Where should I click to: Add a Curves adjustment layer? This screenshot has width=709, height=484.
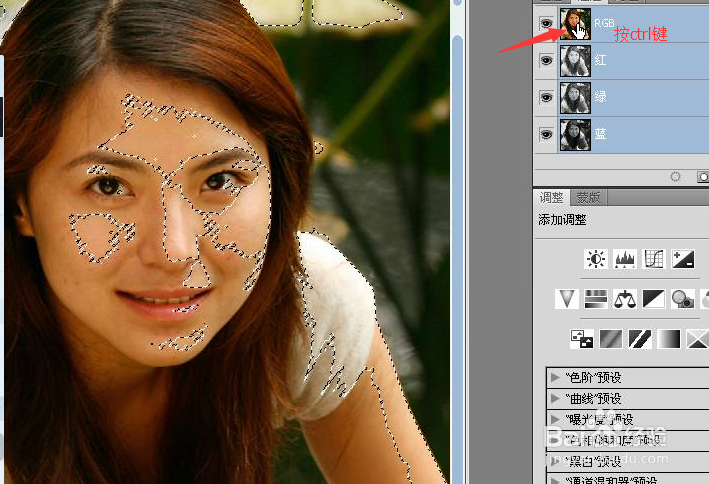(x=654, y=259)
